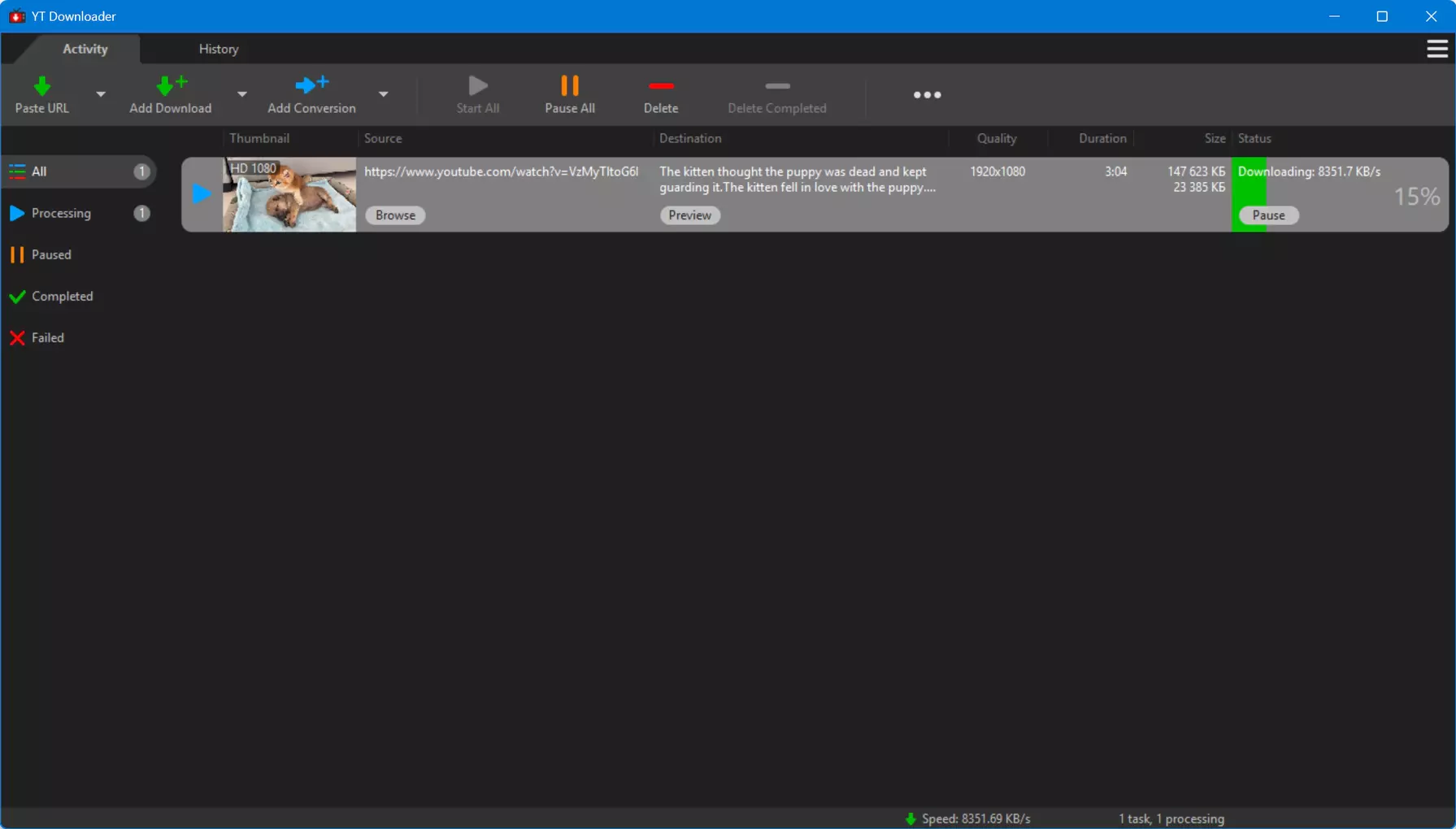Click the Browse button under source URL
Viewport: 1456px width, 829px height.
pos(395,215)
